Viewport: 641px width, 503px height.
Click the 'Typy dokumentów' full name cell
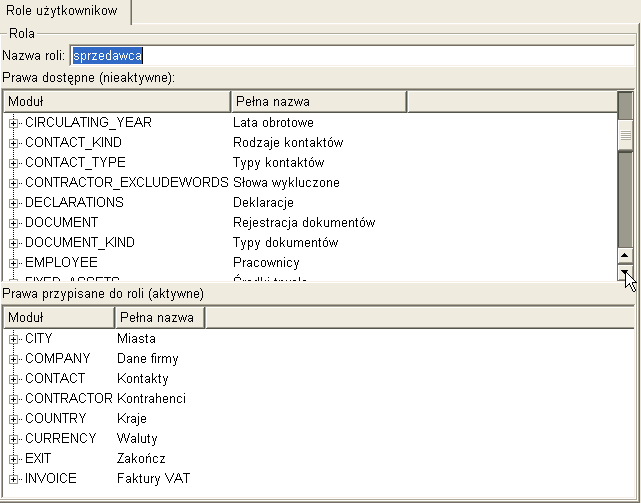pyautogui.click(x=286, y=243)
